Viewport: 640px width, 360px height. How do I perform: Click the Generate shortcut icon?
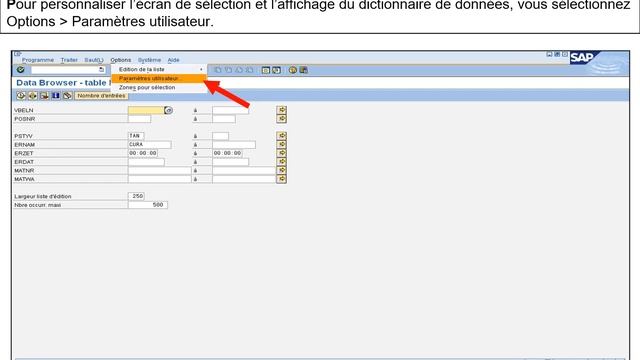pyautogui.click(x=276, y=70)
